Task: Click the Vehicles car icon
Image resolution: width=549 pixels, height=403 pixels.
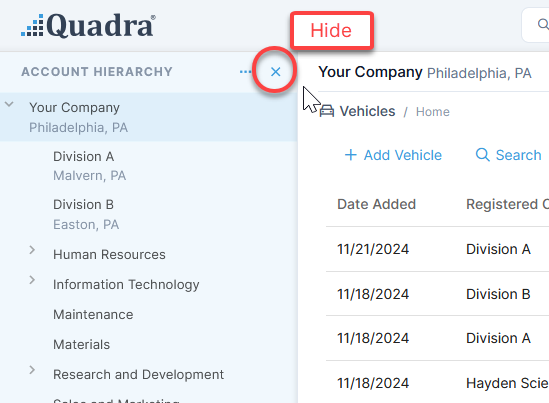Action: coord(327,111)
